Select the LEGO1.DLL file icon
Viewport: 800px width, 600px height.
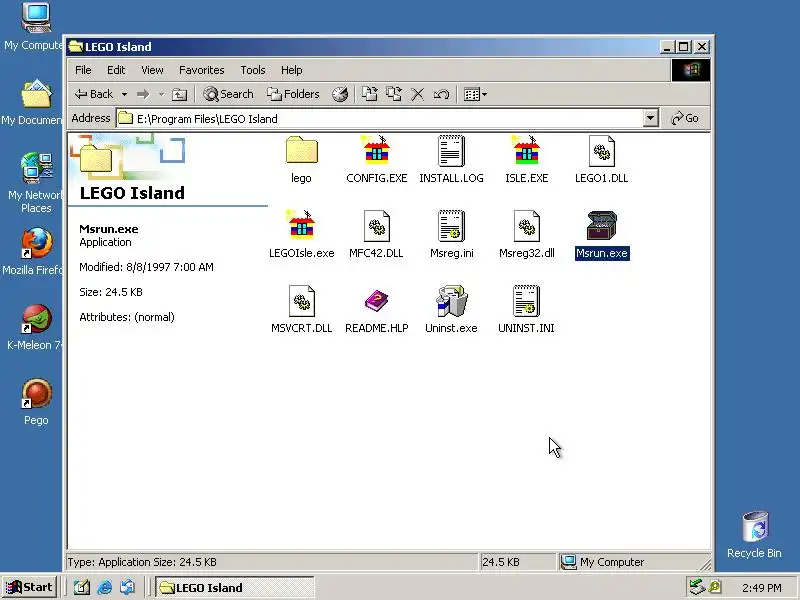(x=602, y=151)
